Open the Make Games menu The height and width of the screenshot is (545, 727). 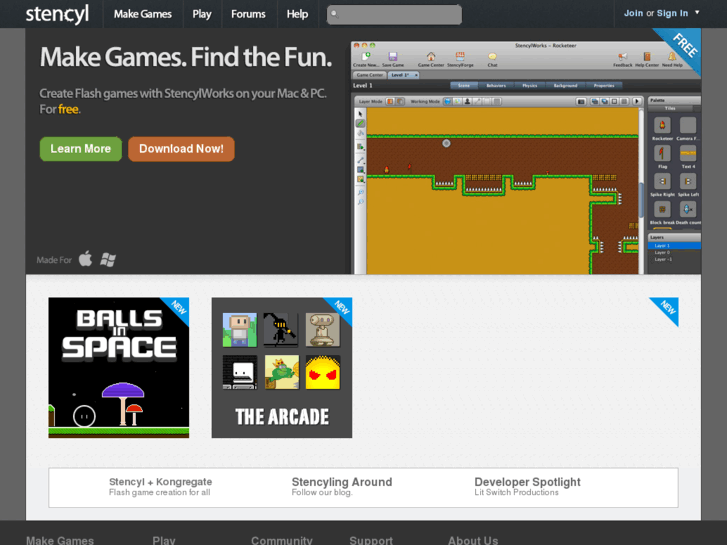click(x=142, y=14)
